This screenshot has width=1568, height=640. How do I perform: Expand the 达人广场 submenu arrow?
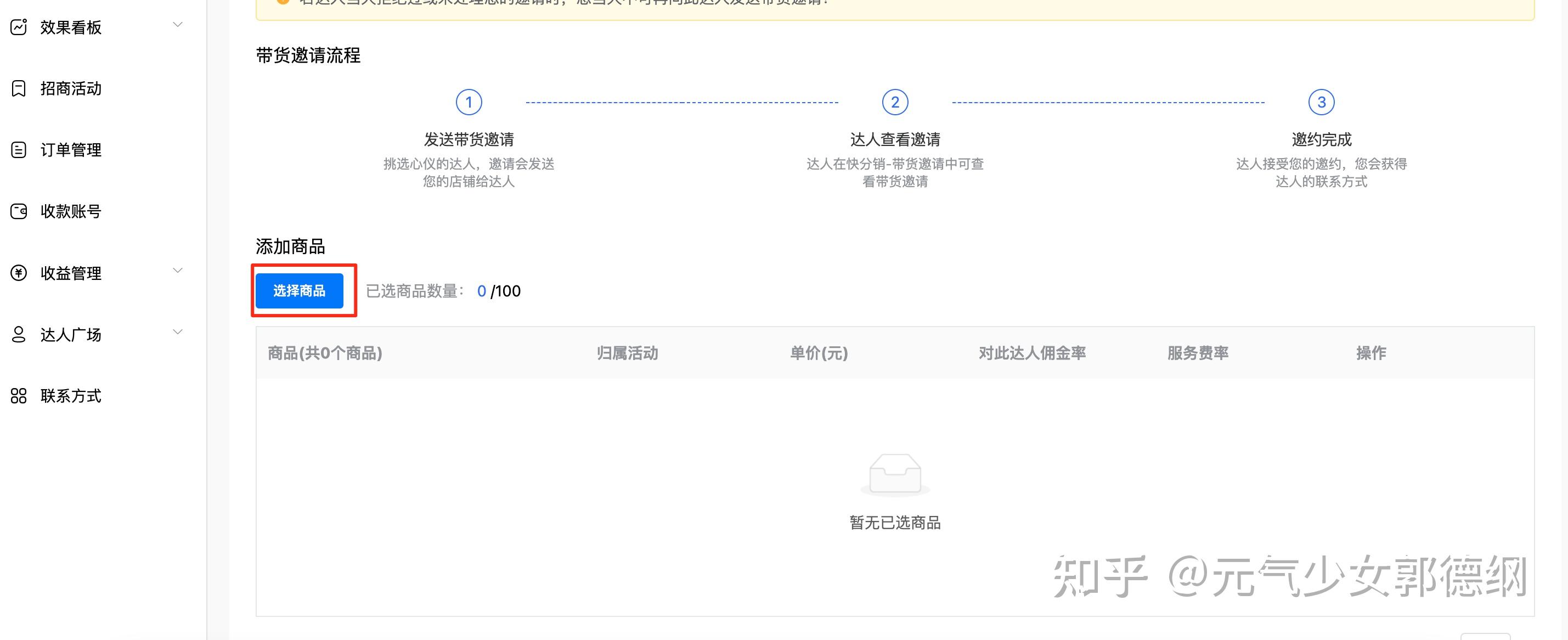[178, 332]
